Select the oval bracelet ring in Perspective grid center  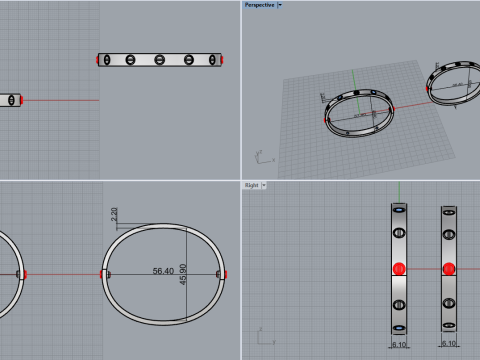tap(359, 113)
